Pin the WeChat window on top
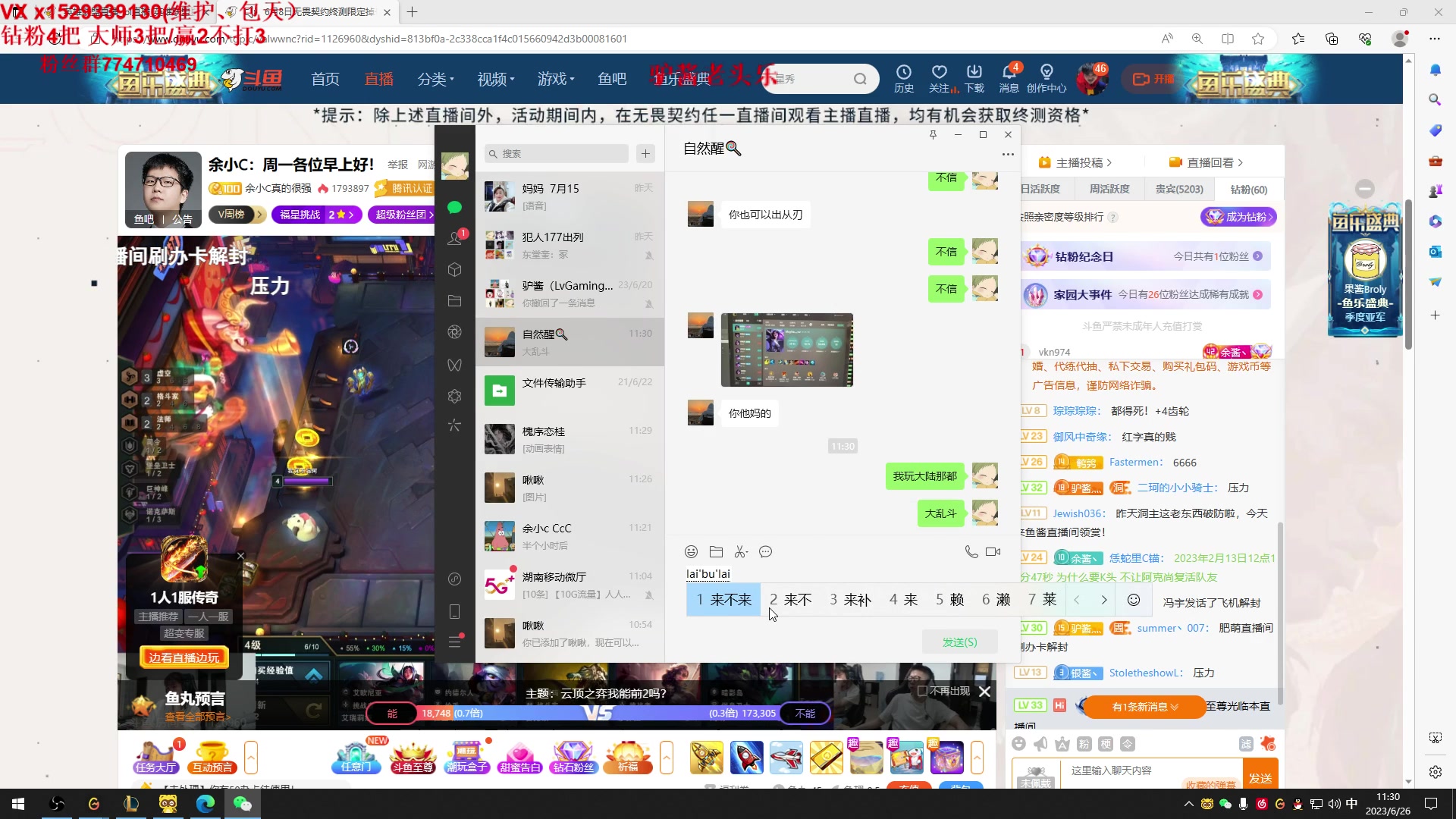 [933, 134]
